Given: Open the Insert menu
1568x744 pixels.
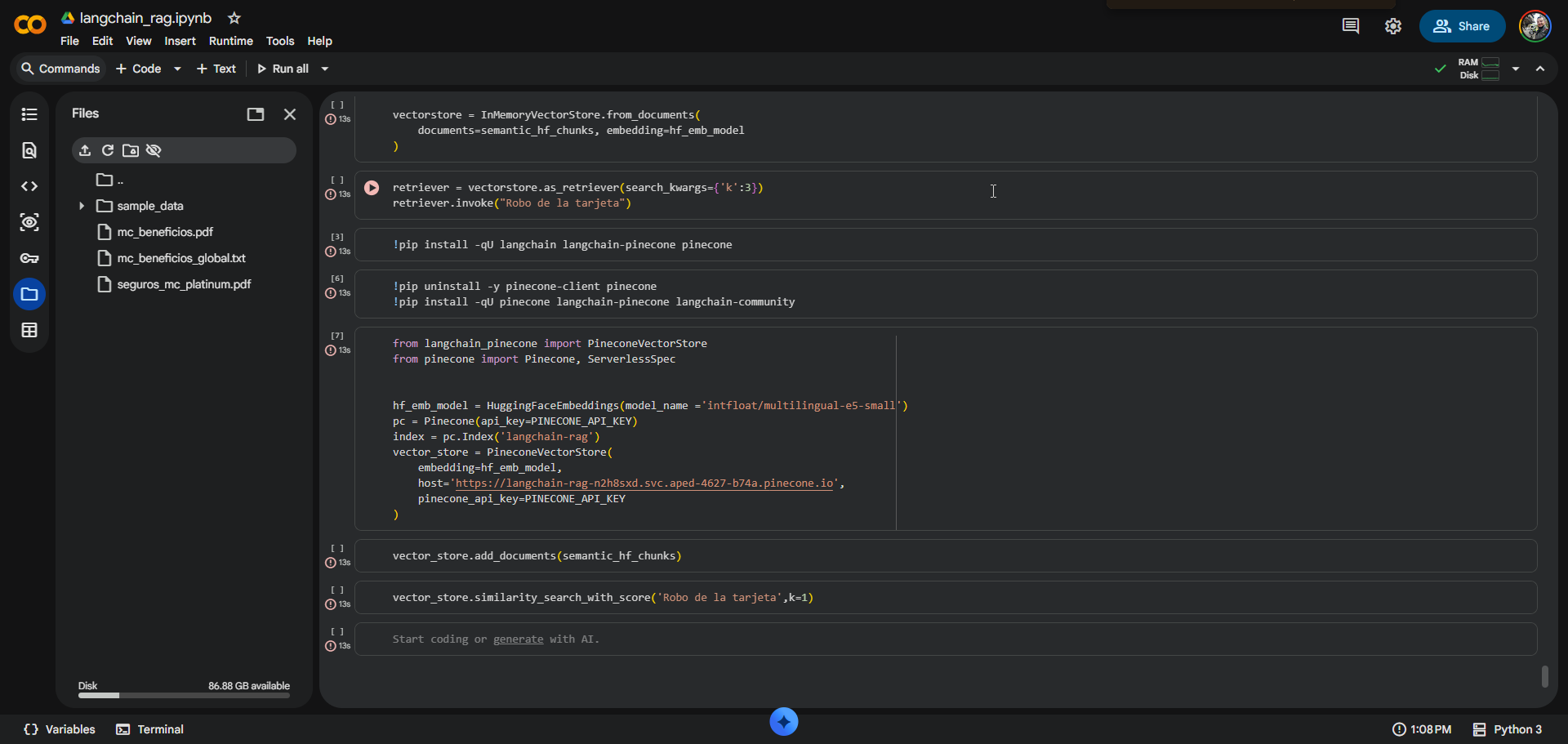Looking at the screenshot, I should tap(180, 41).
